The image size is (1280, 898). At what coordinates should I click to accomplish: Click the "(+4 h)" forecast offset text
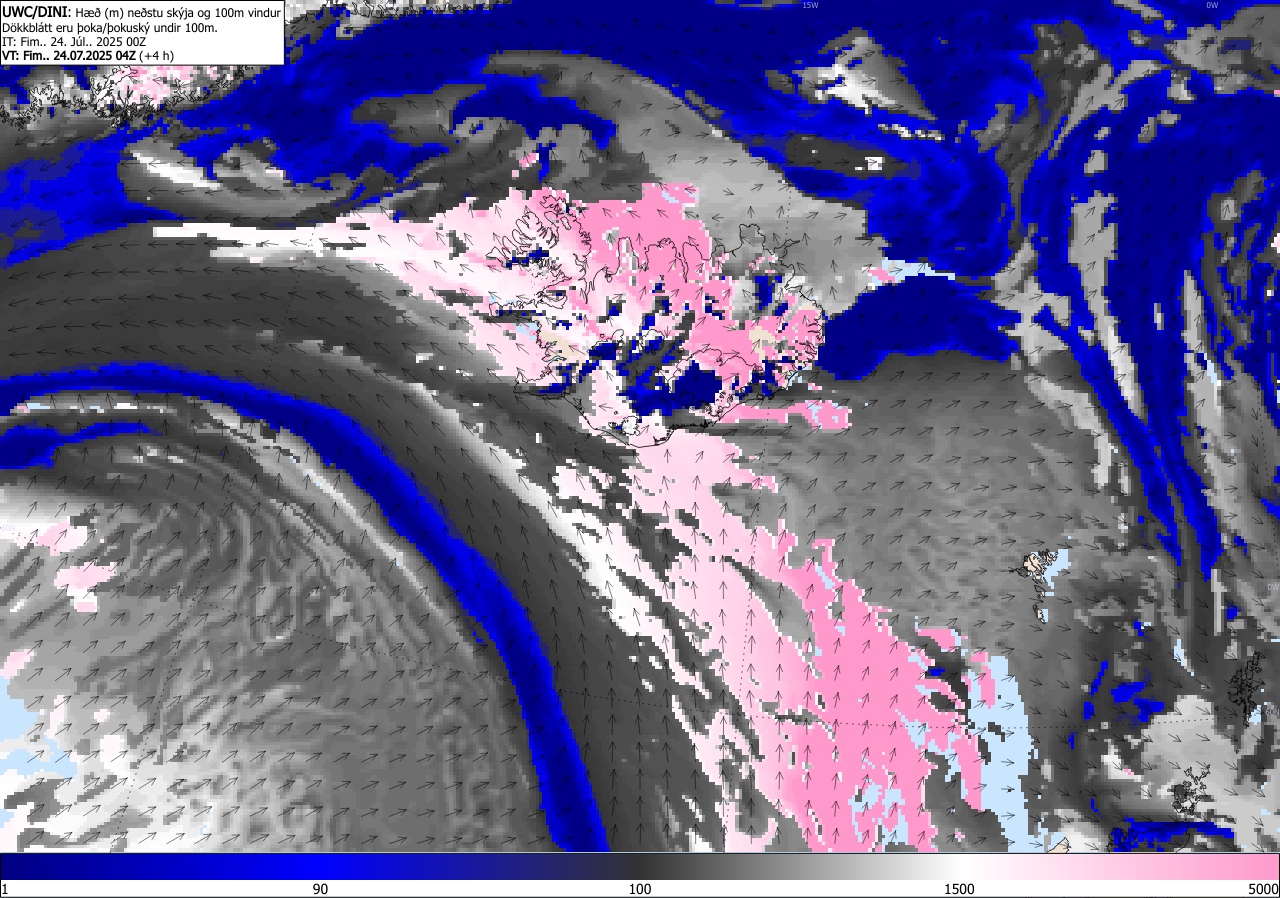[156, 56]
